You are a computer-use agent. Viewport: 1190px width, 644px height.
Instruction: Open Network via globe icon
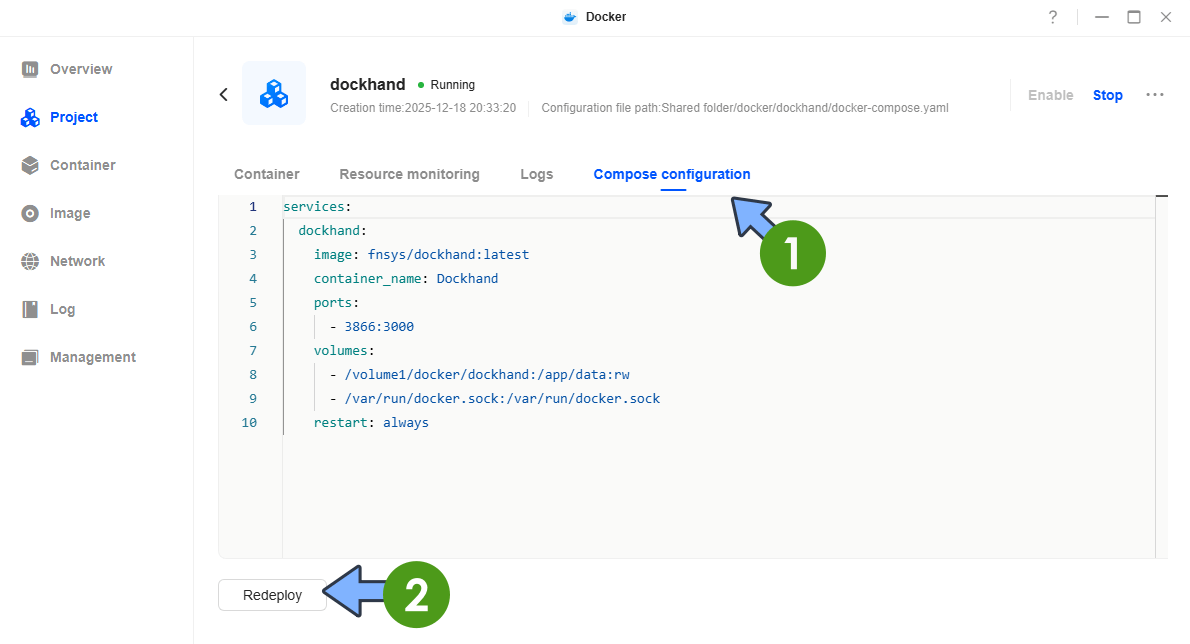(x=30, y=261)
